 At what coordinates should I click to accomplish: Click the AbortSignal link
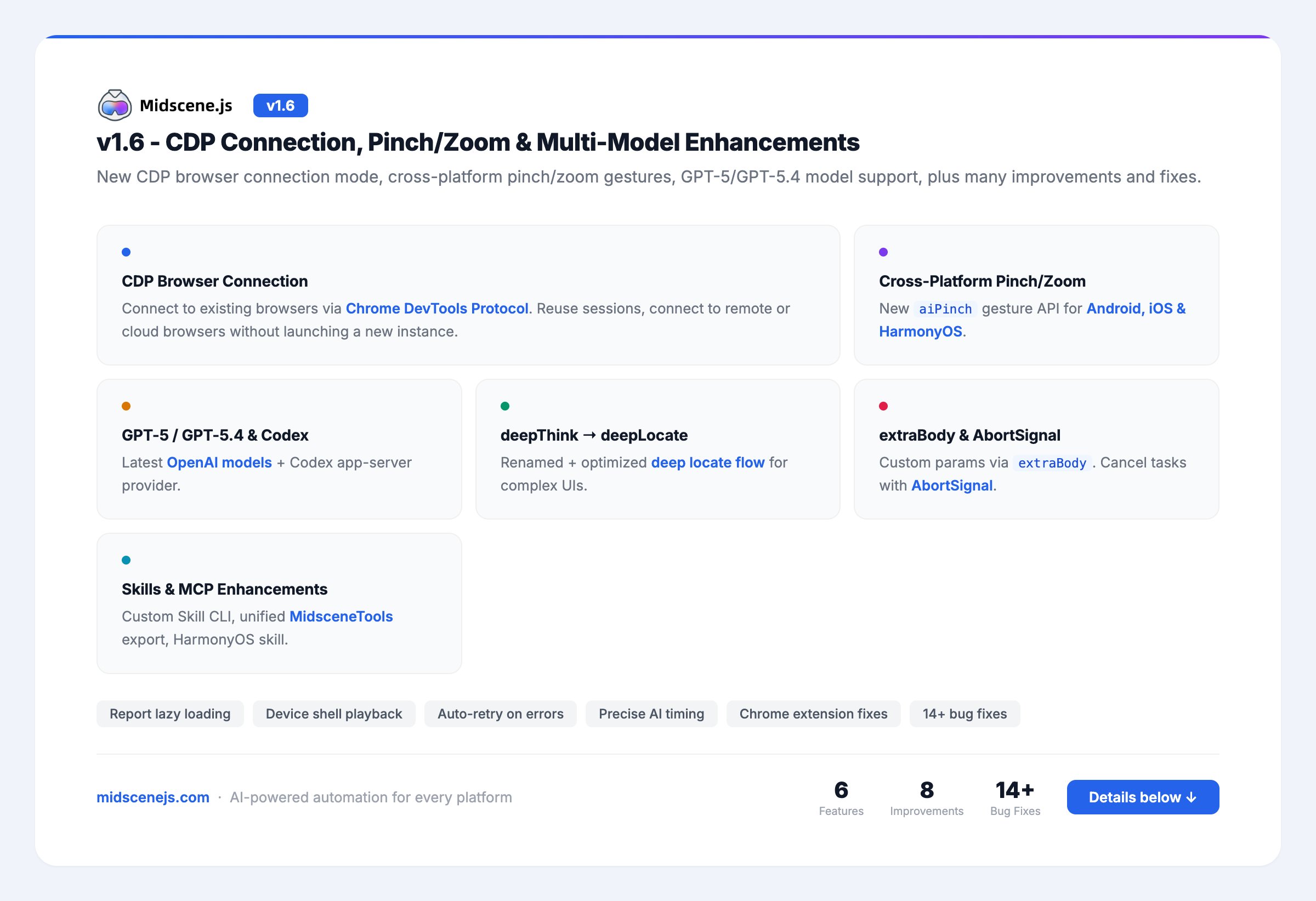click(x=951, y=486)
